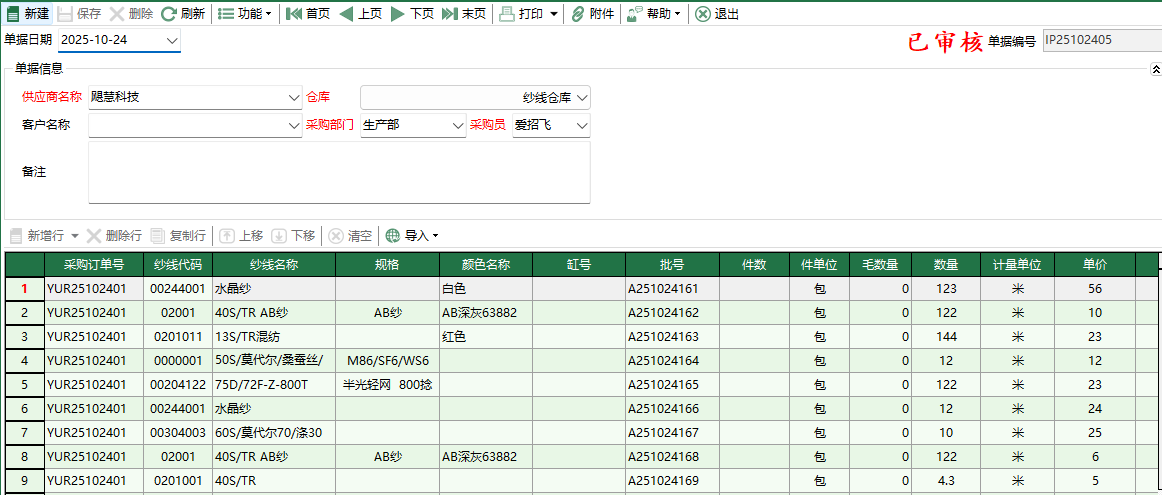
Task: Click the 单价 column header
Action: point(1095,265)
